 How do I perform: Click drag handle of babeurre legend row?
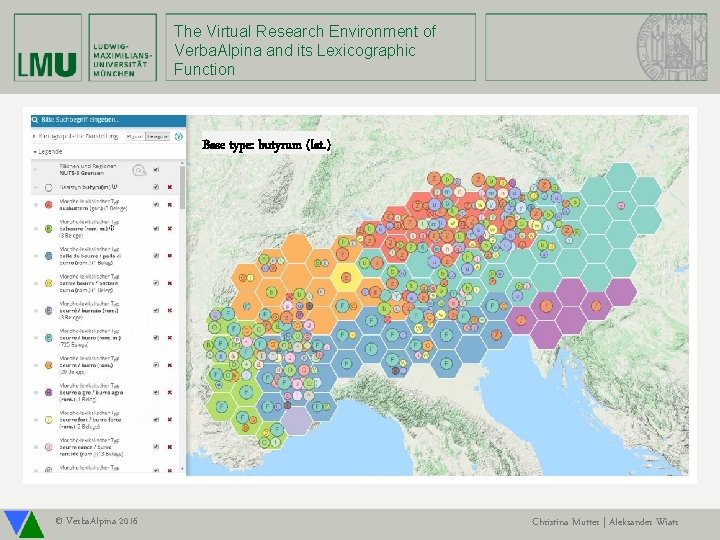coord(36,229)
